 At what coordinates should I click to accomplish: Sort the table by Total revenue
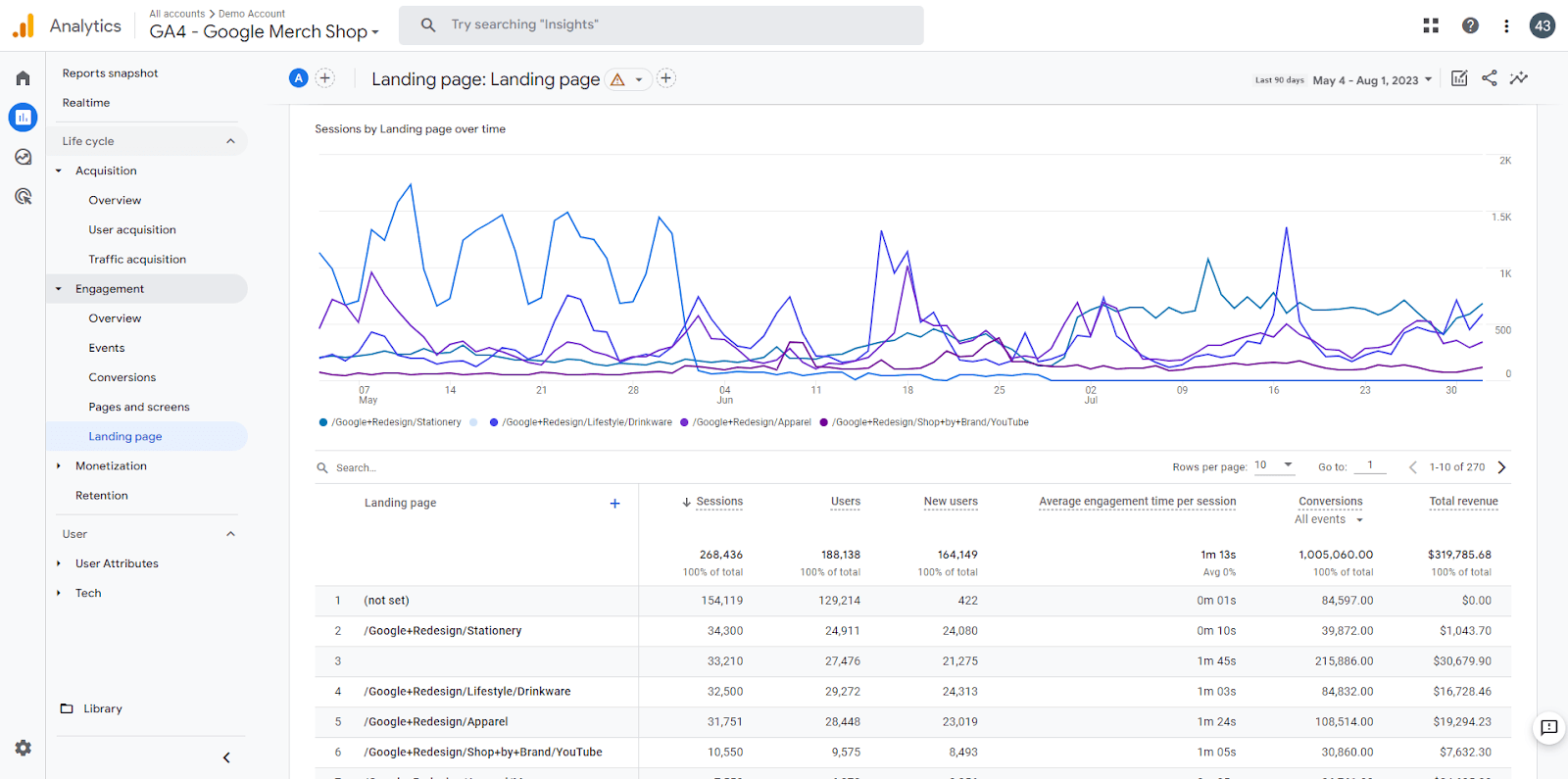1463,502
